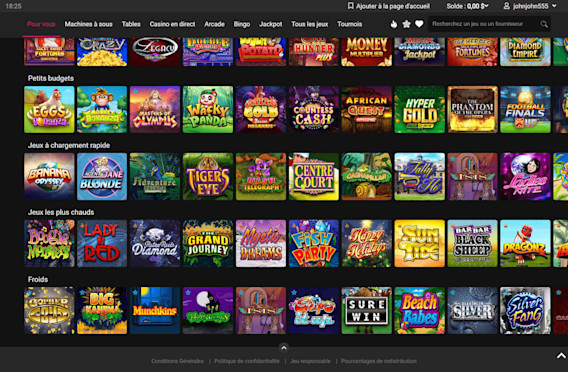
Task: Open the star new games icon
Action: 406,24
